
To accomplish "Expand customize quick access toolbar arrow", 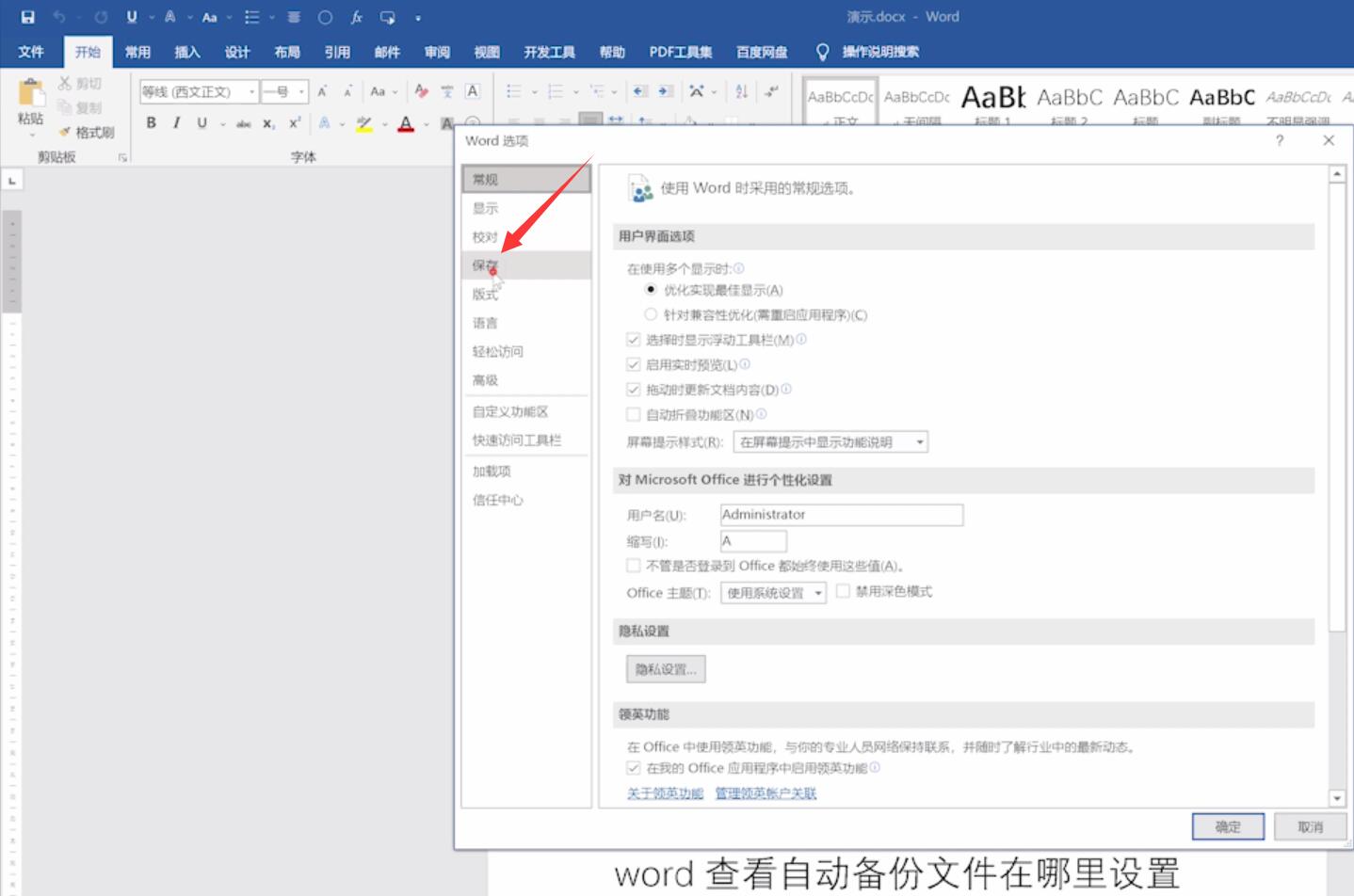I will 418,18.
